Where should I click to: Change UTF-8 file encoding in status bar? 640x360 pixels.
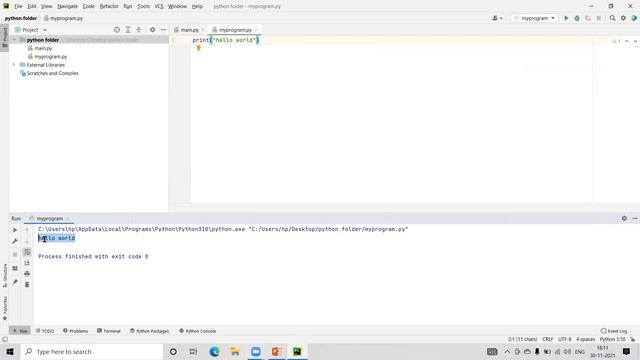coord(564,339)
